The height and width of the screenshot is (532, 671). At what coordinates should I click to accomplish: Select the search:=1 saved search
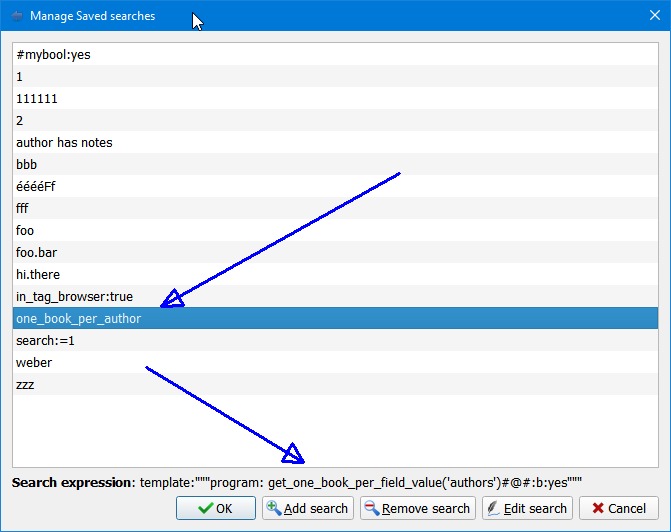tap(335, 340)
